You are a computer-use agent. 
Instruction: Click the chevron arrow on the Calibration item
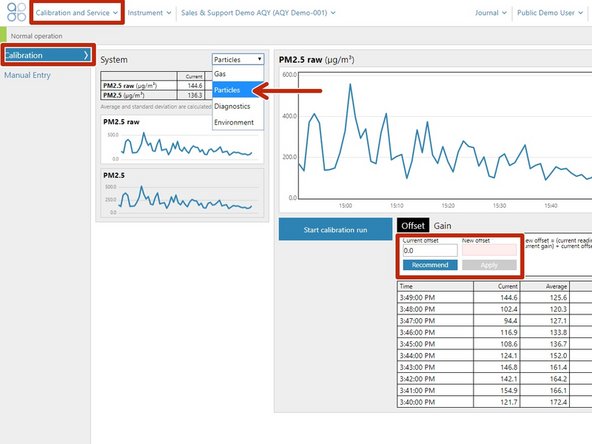pyautogui.click(x=86, y=55)
